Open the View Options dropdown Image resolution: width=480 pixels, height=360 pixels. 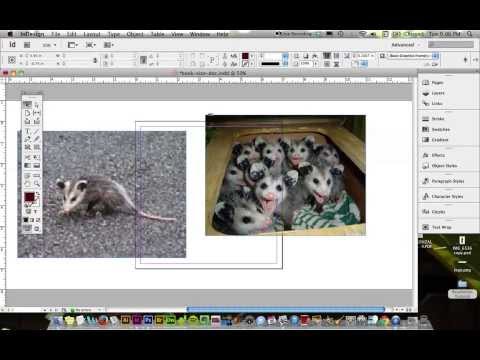click(73, 45)
